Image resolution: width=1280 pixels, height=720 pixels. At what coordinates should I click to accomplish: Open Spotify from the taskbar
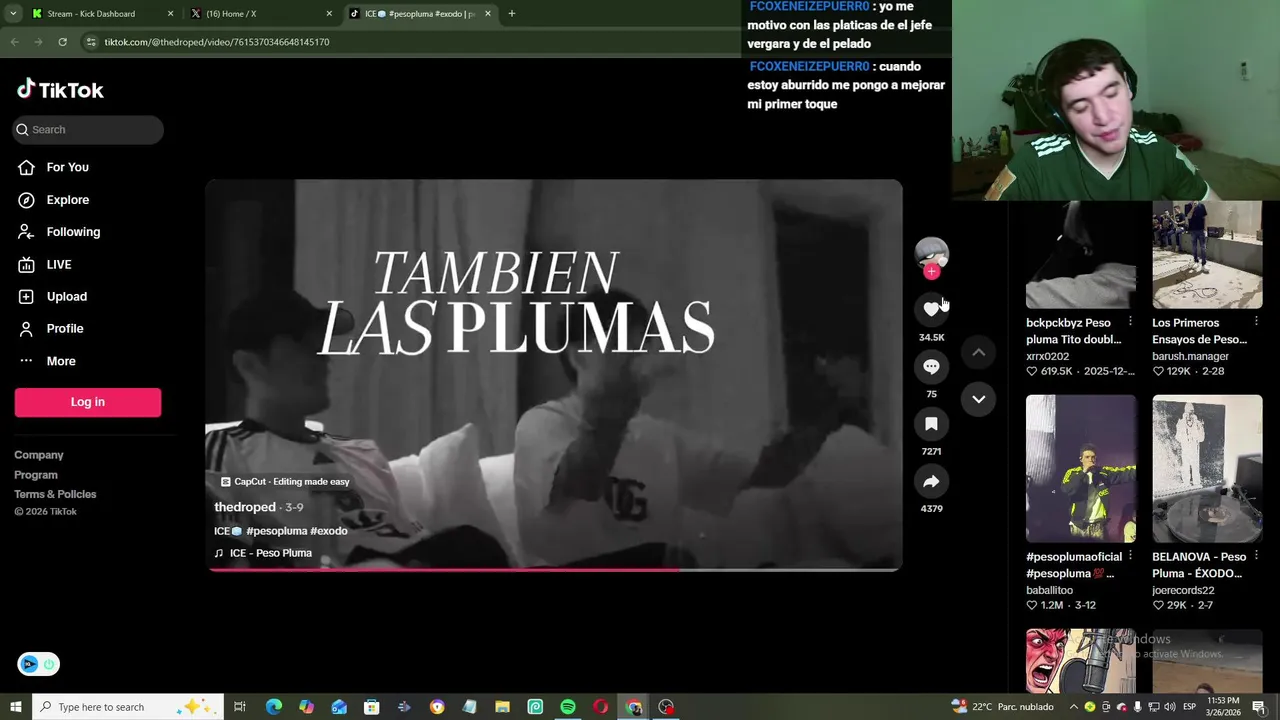pos(568,707)
